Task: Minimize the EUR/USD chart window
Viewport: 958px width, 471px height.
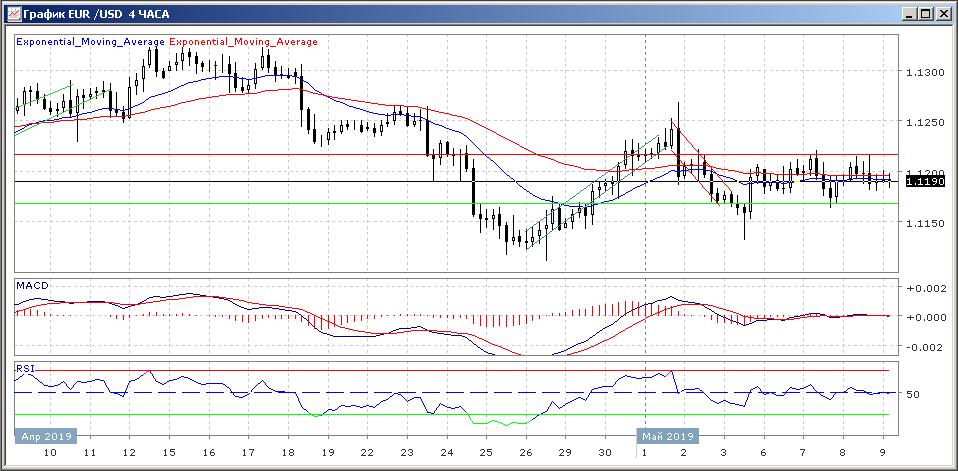Action: click(908, 14)
